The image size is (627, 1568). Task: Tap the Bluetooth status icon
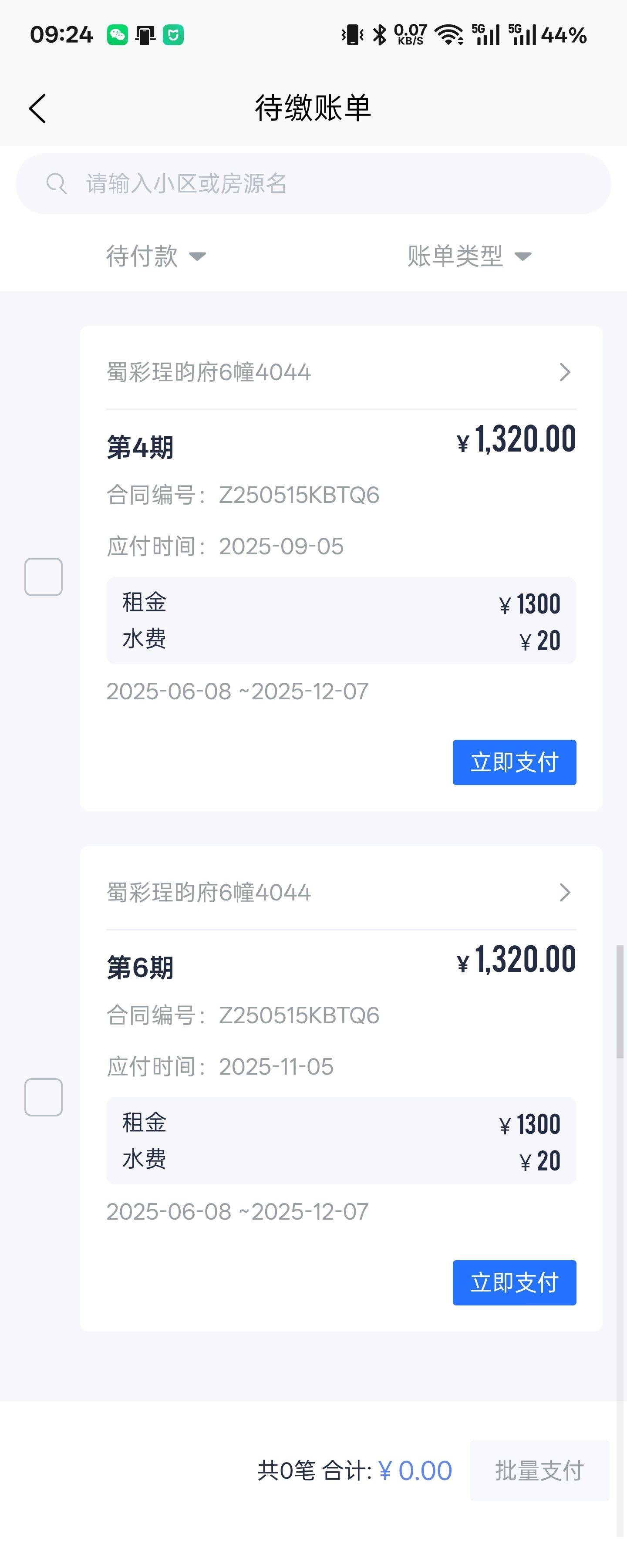(379, 35)
